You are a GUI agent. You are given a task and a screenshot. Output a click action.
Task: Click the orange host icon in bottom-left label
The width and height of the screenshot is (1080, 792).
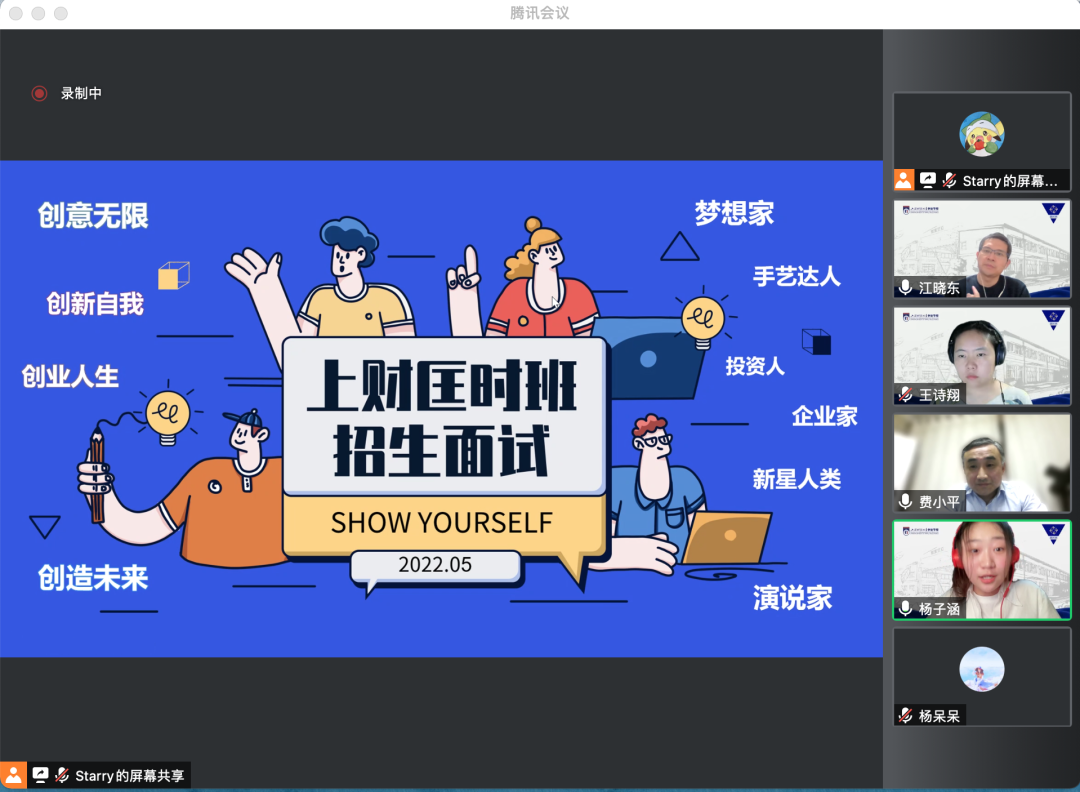pos(13,775)
